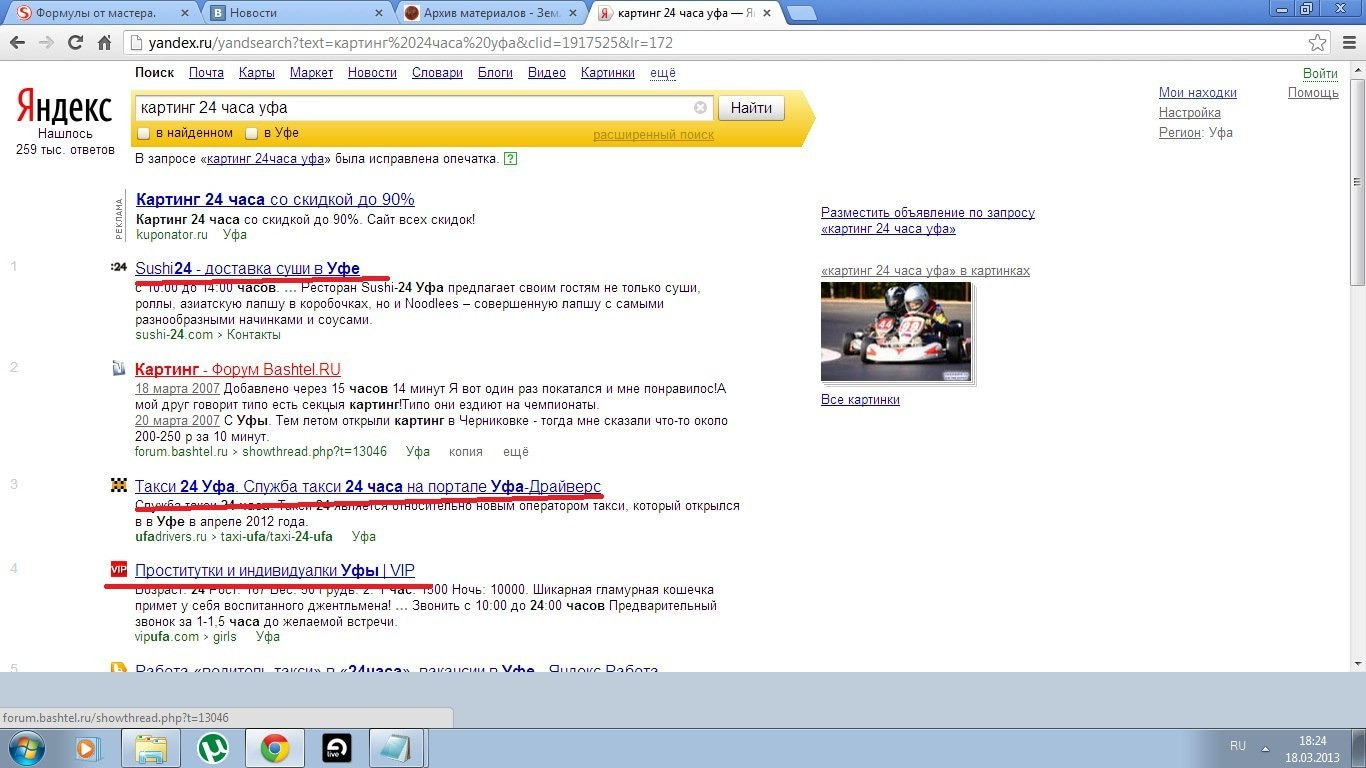Switch to Yandex 'Картинки' search
Screen dimensions: 1366x768
(608, 73)
